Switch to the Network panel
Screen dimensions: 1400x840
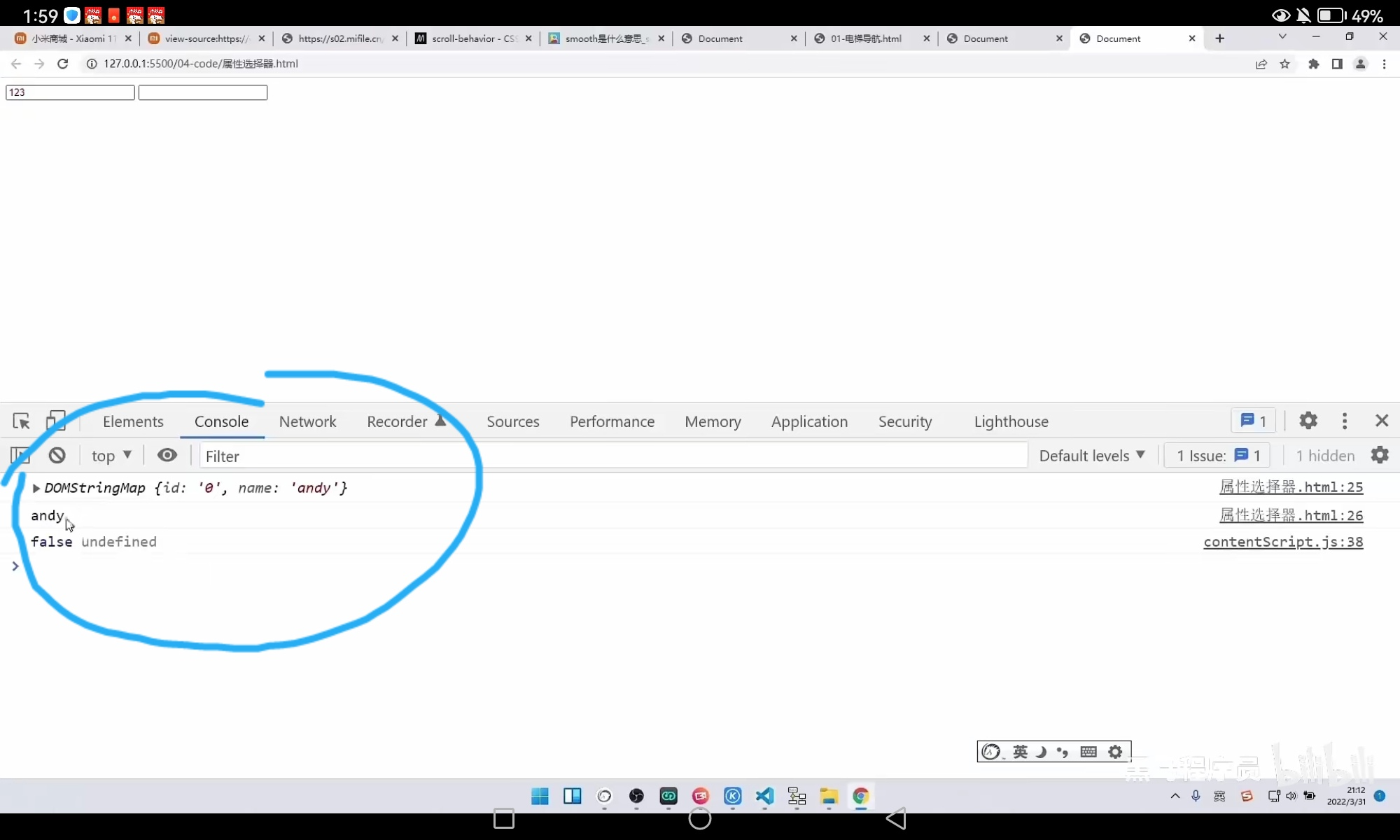[308, 421]
